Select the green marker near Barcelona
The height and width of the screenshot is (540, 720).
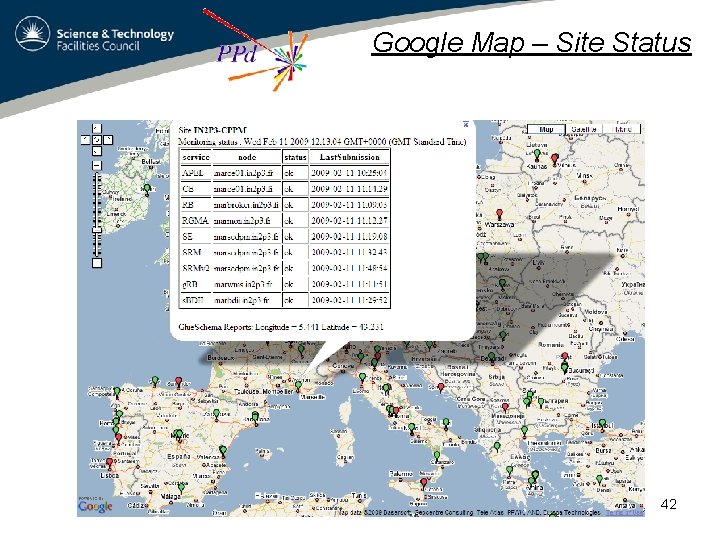click(x=255, y=418)
